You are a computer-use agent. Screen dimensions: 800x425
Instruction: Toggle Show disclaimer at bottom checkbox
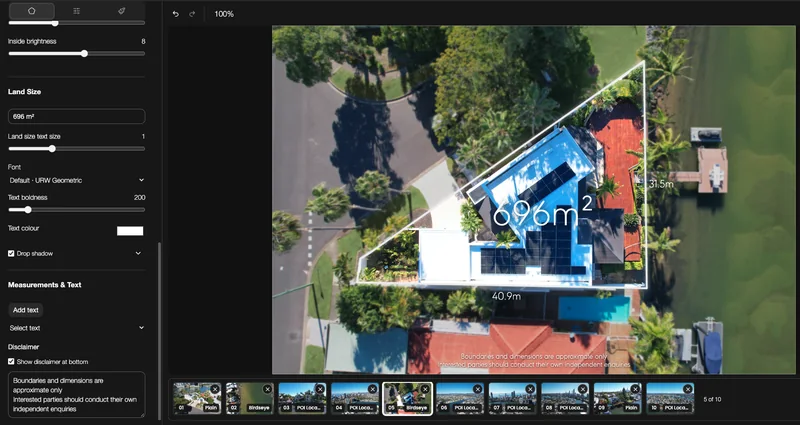[x=11, y=362]
